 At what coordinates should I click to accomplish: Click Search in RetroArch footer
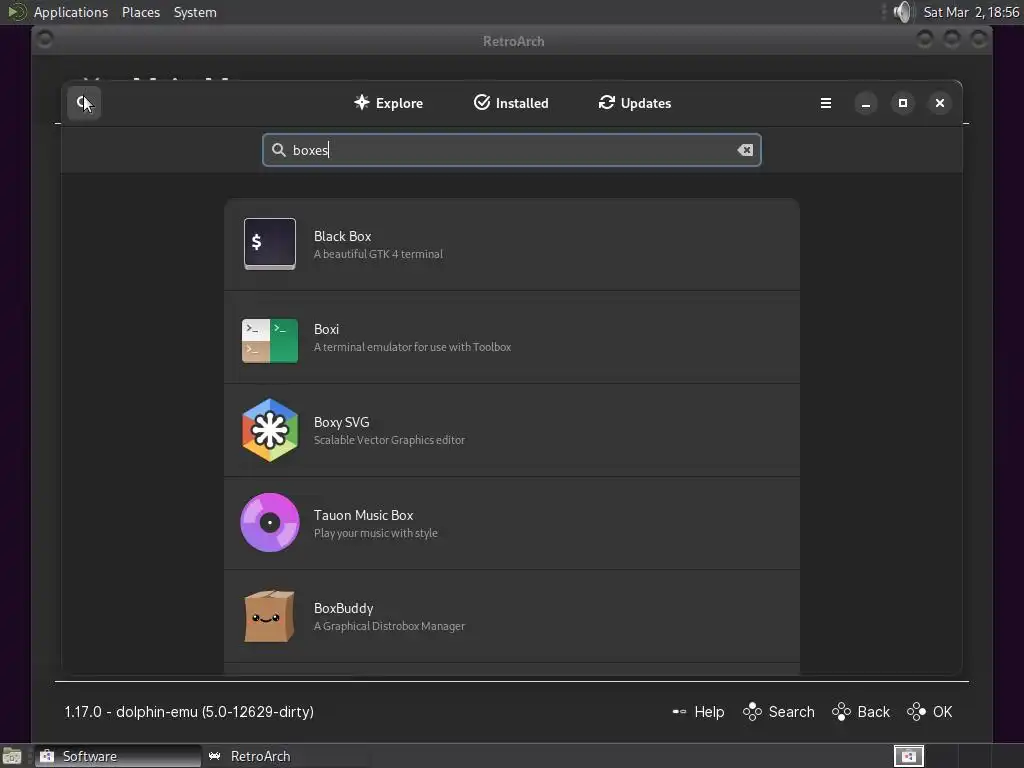pos(778,712)
